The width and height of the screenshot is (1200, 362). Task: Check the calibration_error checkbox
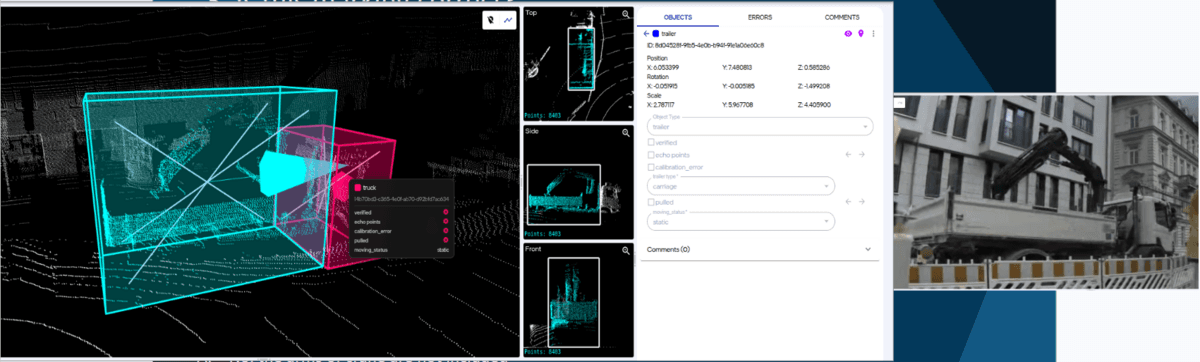[x=652, y=166]
